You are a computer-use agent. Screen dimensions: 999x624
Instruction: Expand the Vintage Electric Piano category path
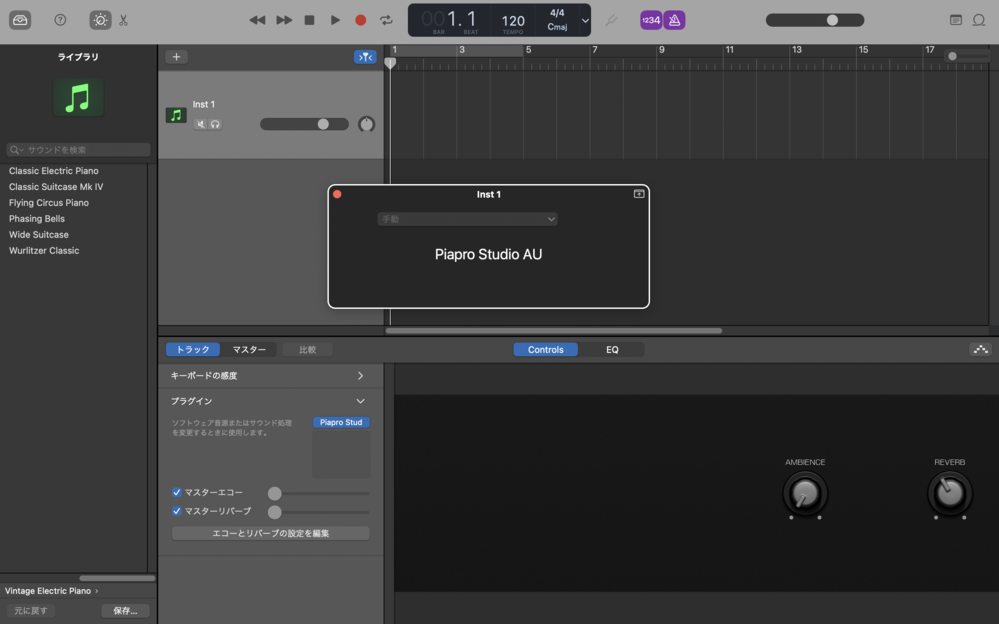point(52,591)
